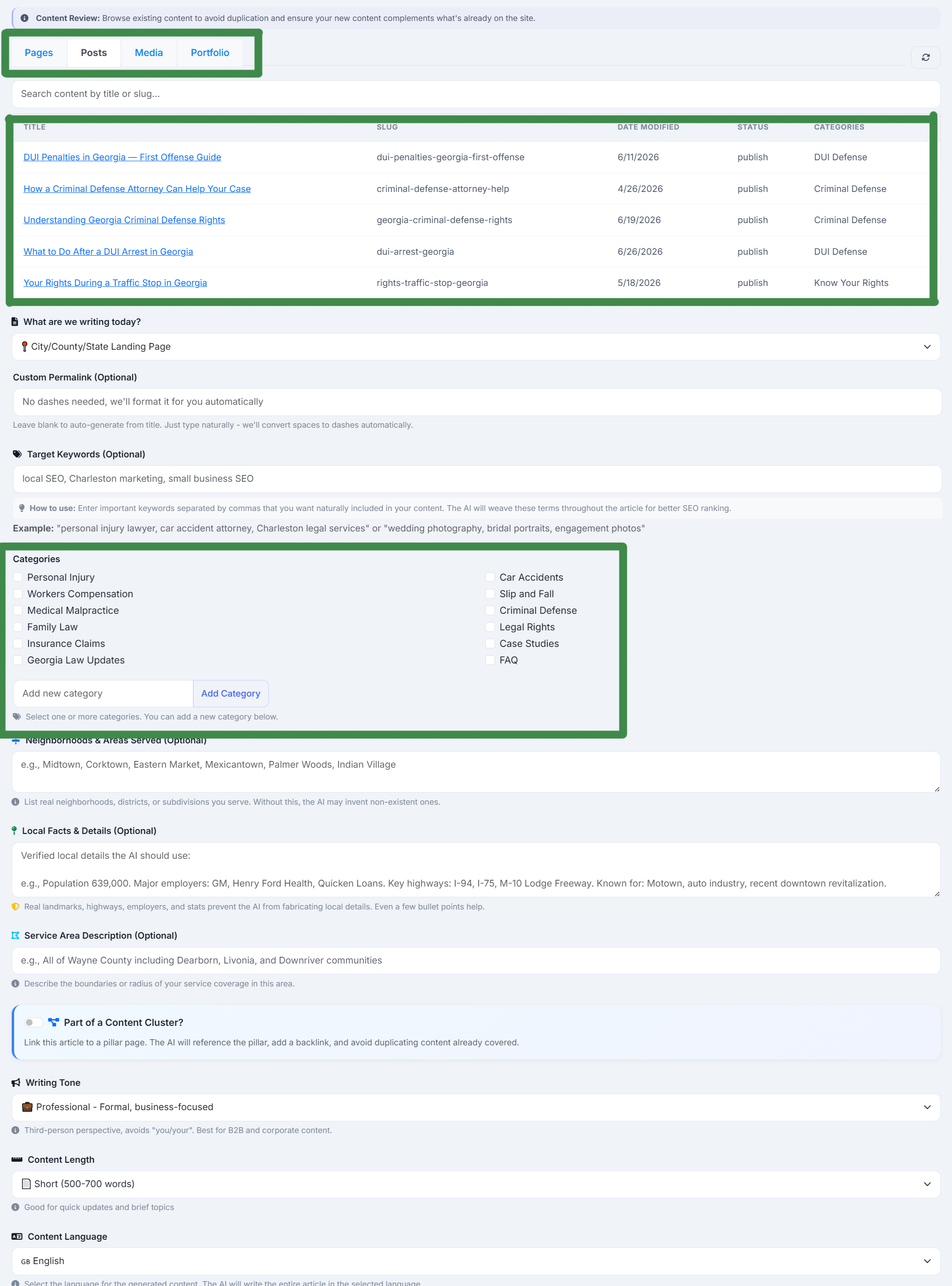
Task: Check the FAQ category
Action: point(490,660)
